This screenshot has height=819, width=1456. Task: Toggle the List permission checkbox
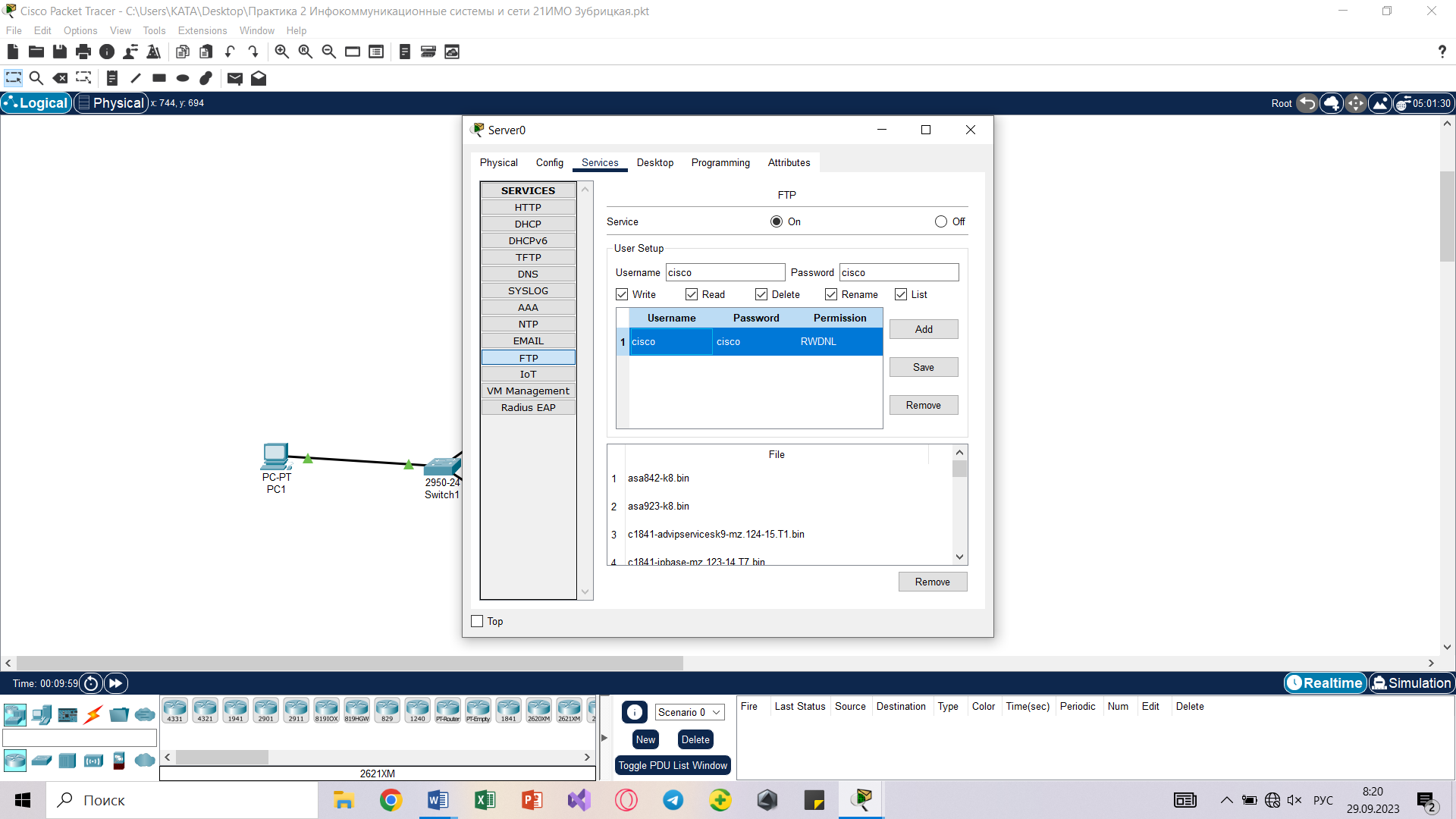click(901, 294)
